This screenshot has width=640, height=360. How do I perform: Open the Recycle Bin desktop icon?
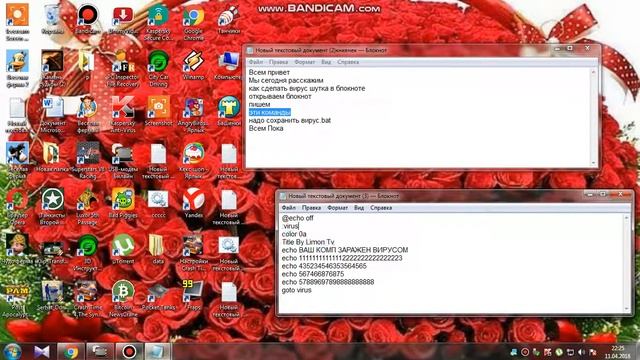52,20
